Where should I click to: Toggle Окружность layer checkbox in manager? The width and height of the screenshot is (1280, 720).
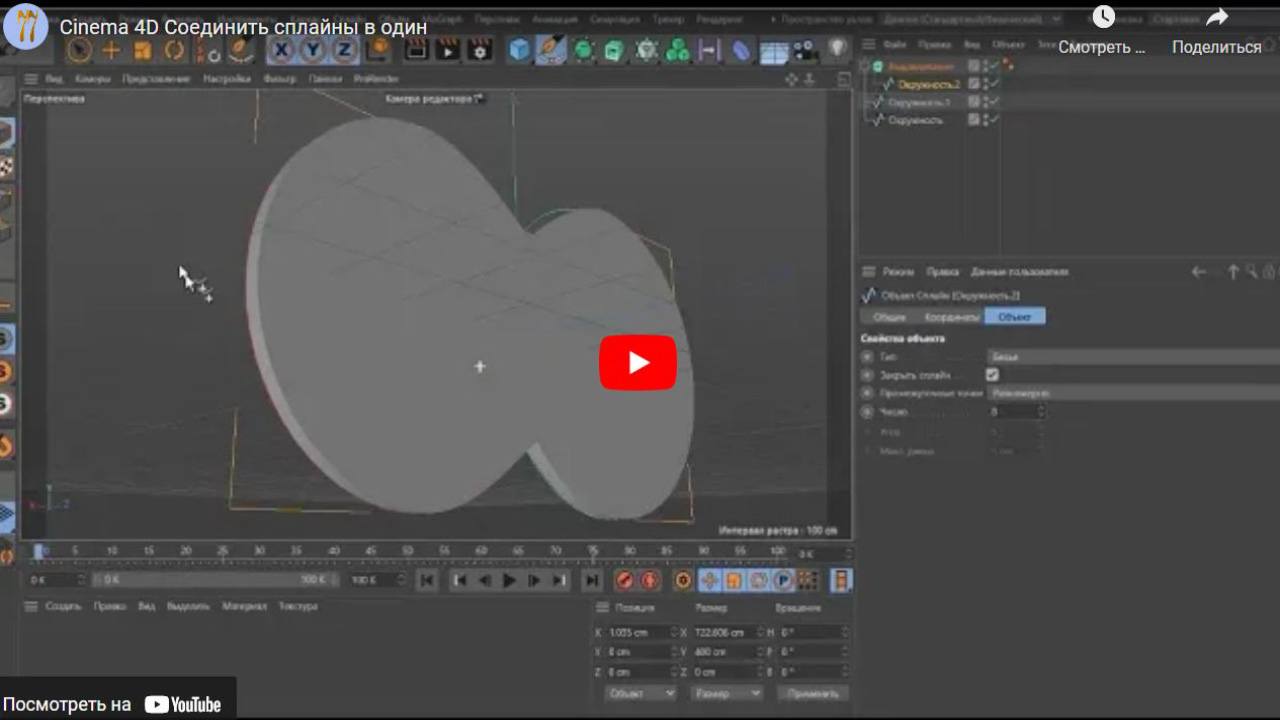click(x=973, y=120)
